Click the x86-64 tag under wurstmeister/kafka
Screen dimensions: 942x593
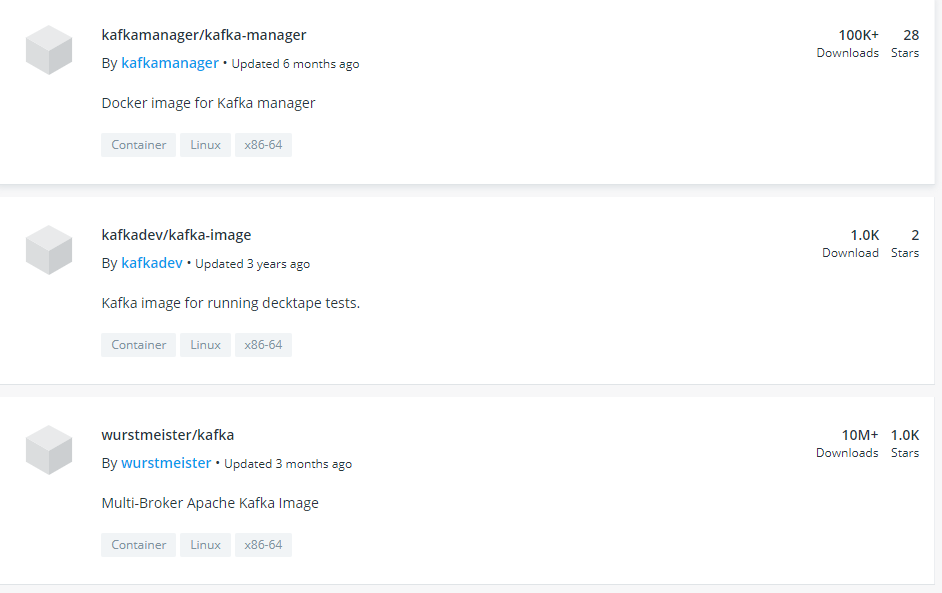[263, 545]
